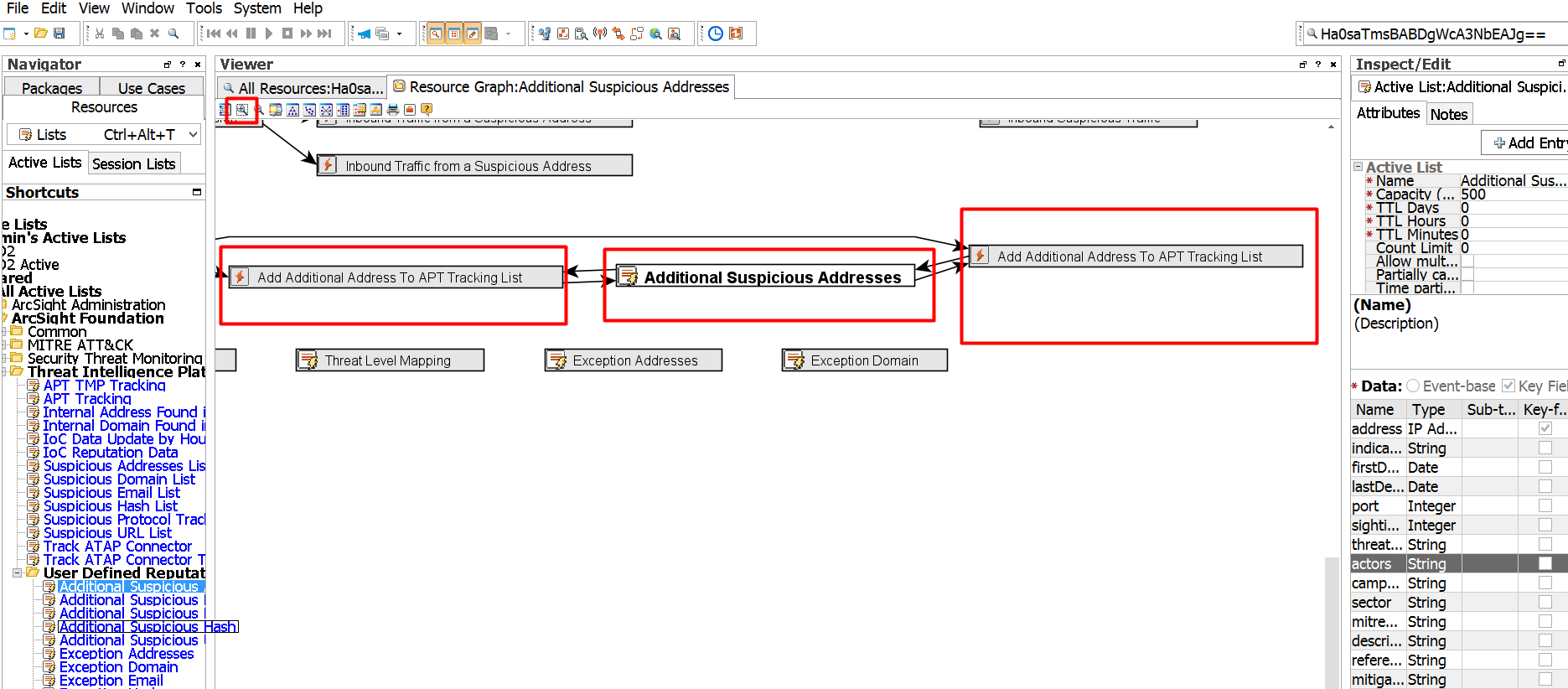Click the briefcase icon in the graph toolbar
Screen dimensions: 1568x689
tap(410, 110)
